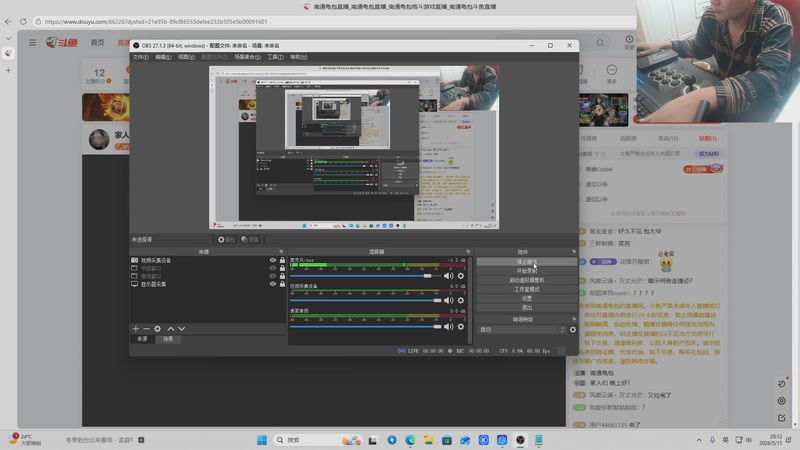This screenshot has height=450, width=800.
Task: Unlock the 视频采集设备 source lock
Action: (x=282, y=260)
